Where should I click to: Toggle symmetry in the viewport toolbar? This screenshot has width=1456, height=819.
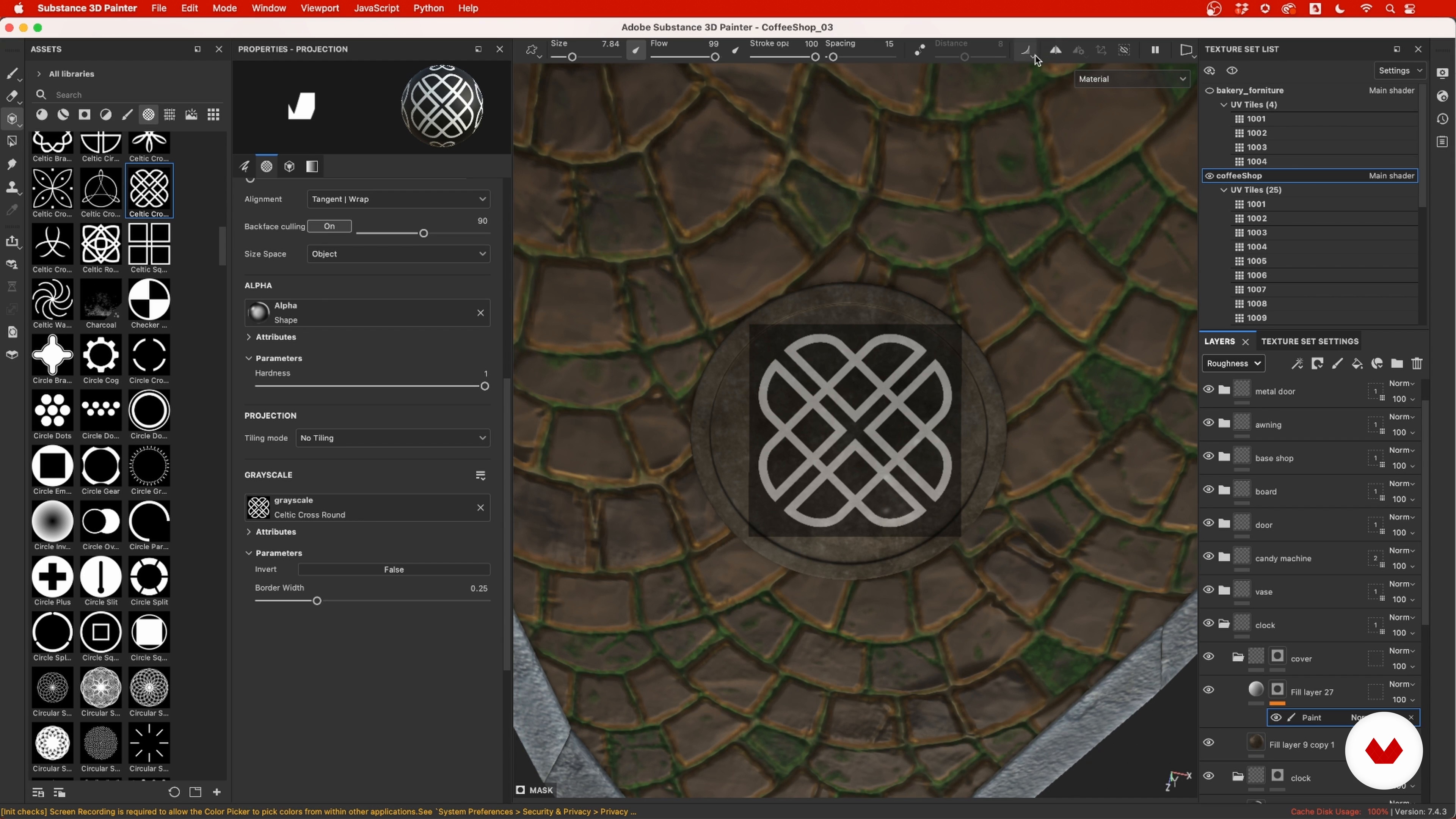1055,50
